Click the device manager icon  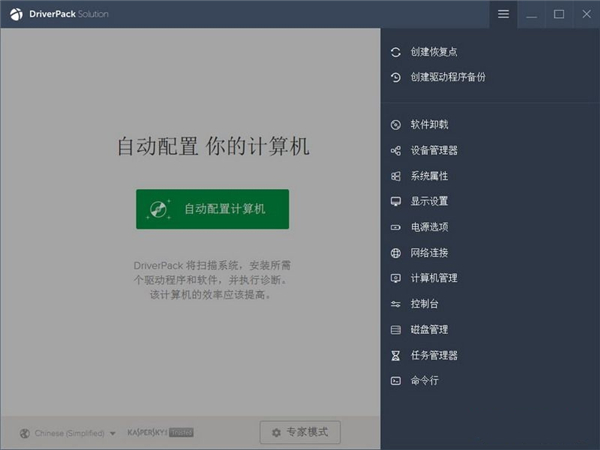[x=396, y=151]
